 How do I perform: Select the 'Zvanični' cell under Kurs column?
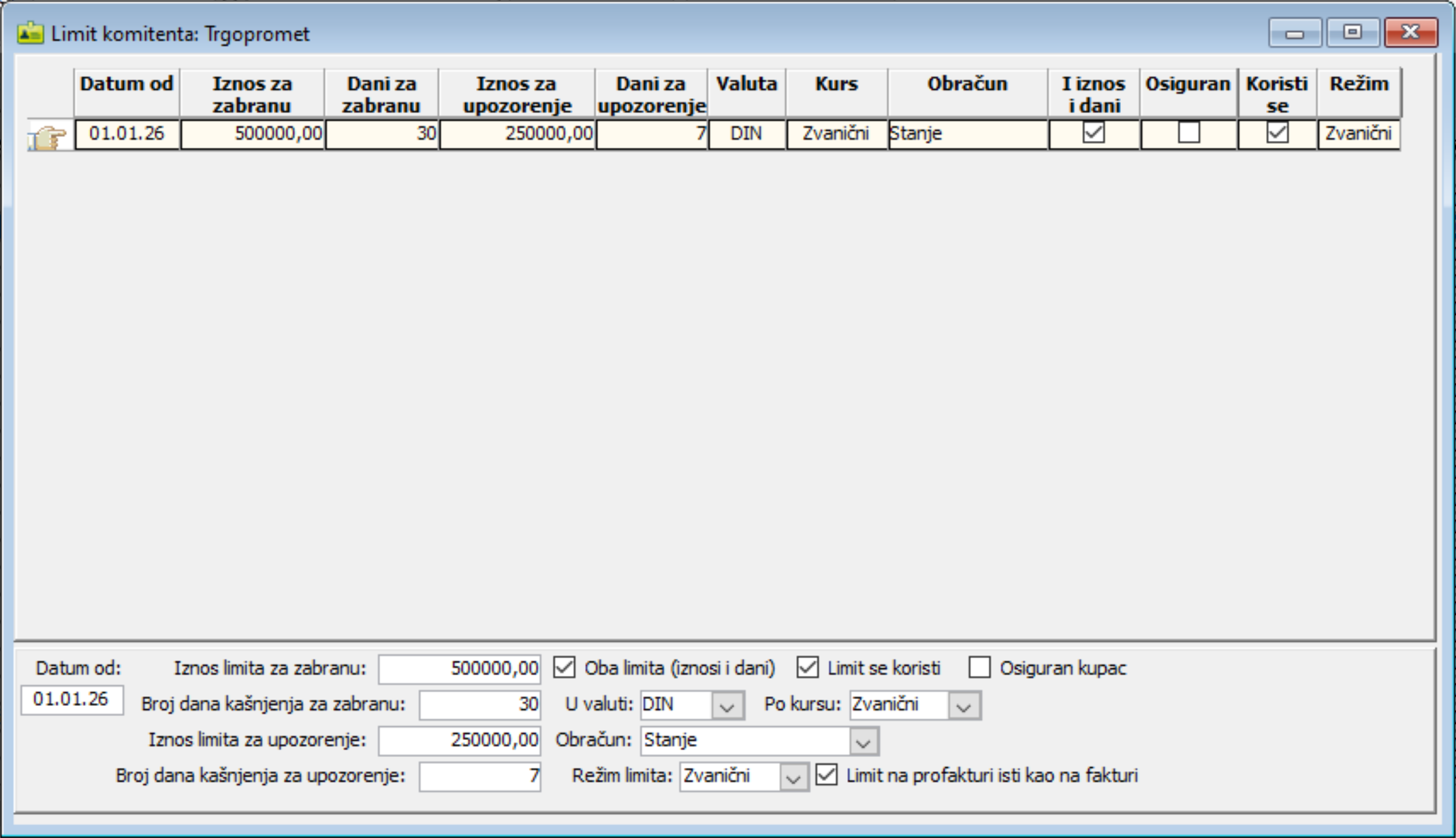pyautogui.click(x=837, y=134)
